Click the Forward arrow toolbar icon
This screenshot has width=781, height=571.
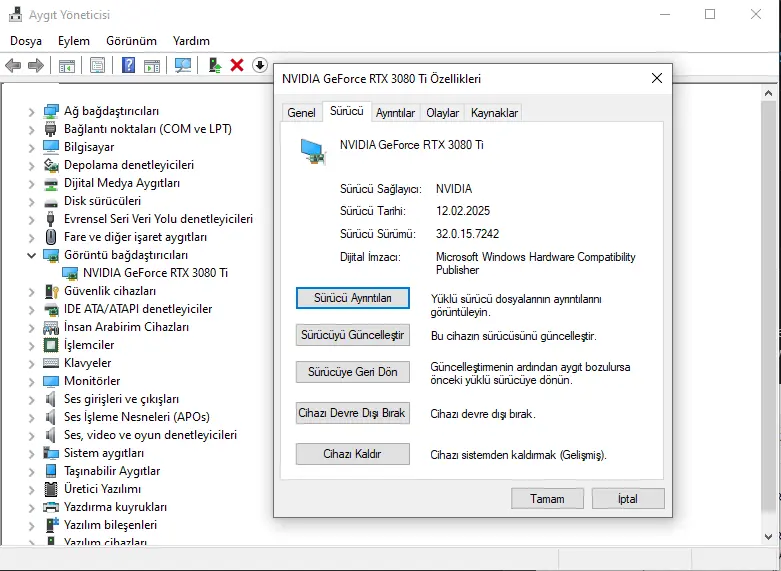[36, 65]
